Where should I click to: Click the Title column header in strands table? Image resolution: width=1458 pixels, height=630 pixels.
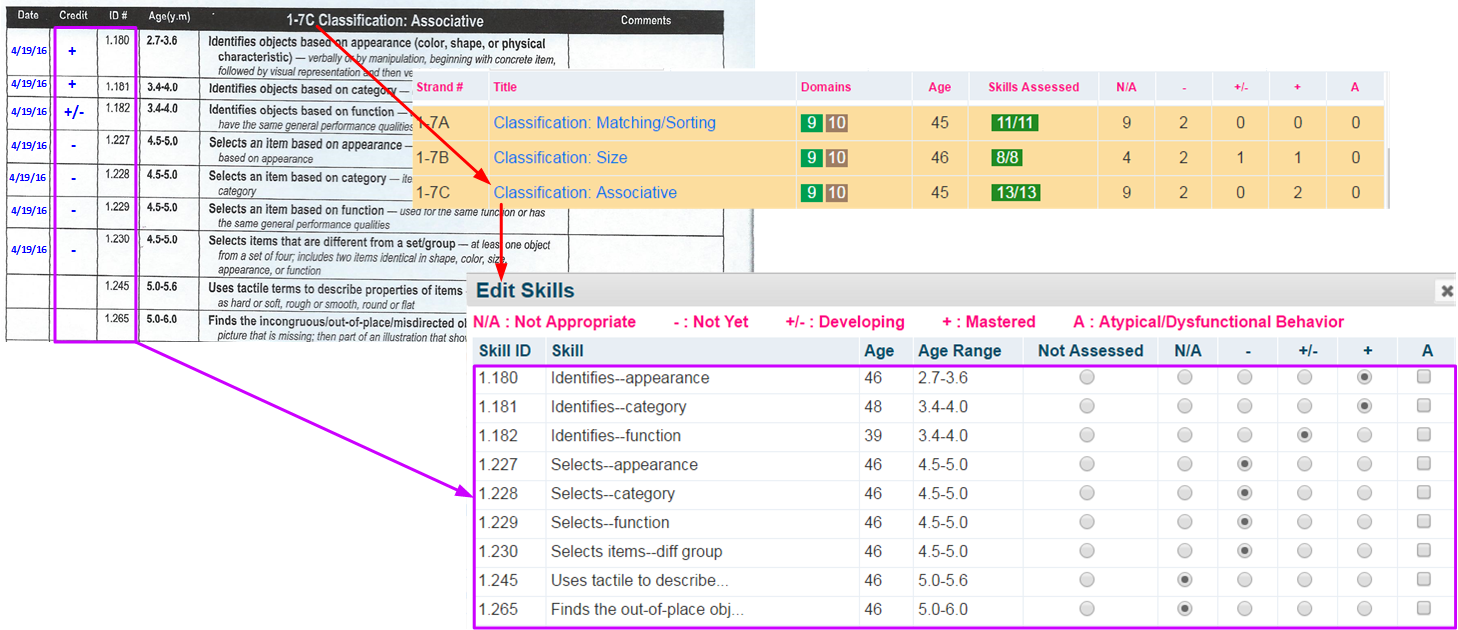tap(505, 87)
